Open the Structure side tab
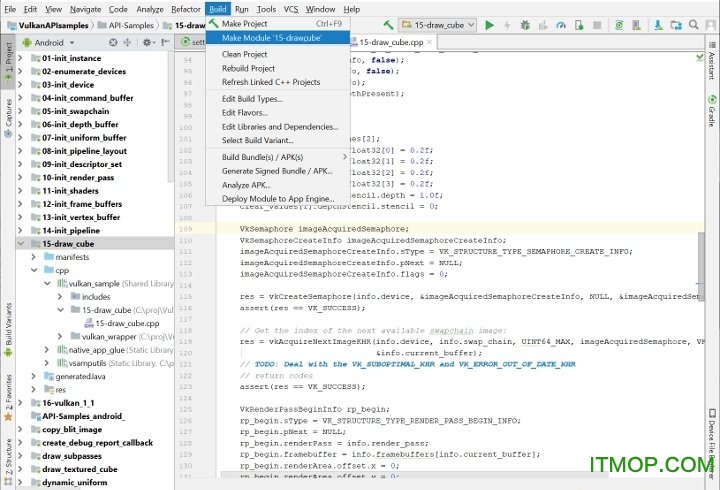 pyautogui.click(x=8, y=462)
